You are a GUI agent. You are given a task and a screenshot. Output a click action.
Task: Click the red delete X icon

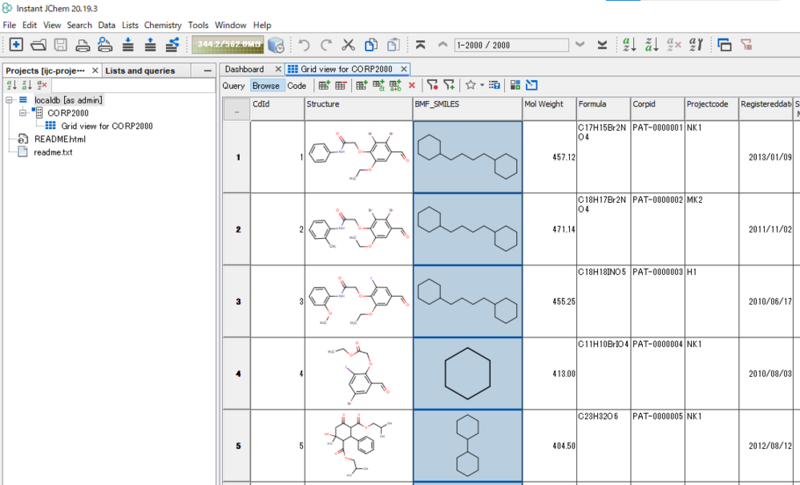coord(412,85)
